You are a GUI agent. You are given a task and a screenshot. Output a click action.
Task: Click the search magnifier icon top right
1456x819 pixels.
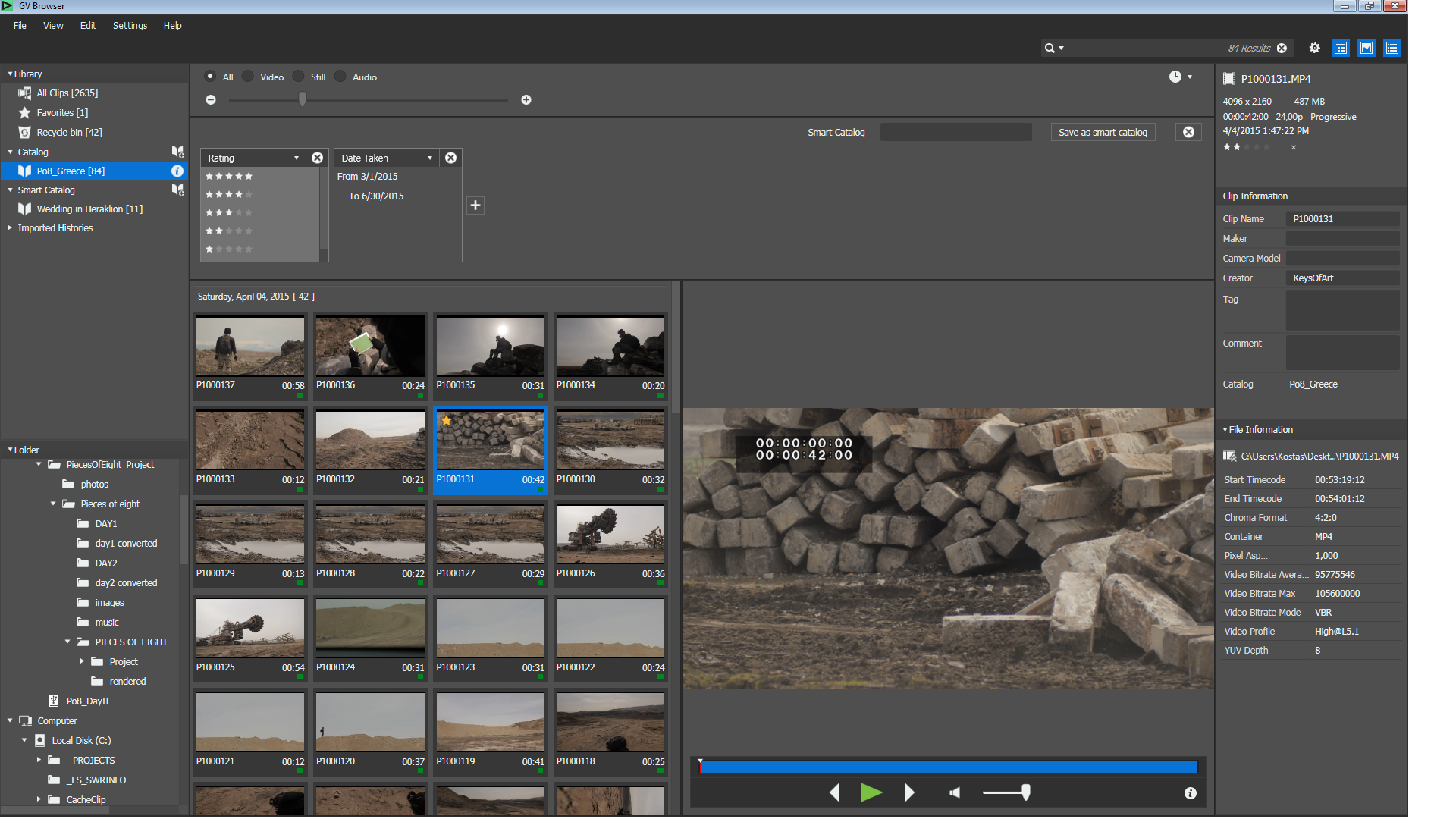(1050, 47)
